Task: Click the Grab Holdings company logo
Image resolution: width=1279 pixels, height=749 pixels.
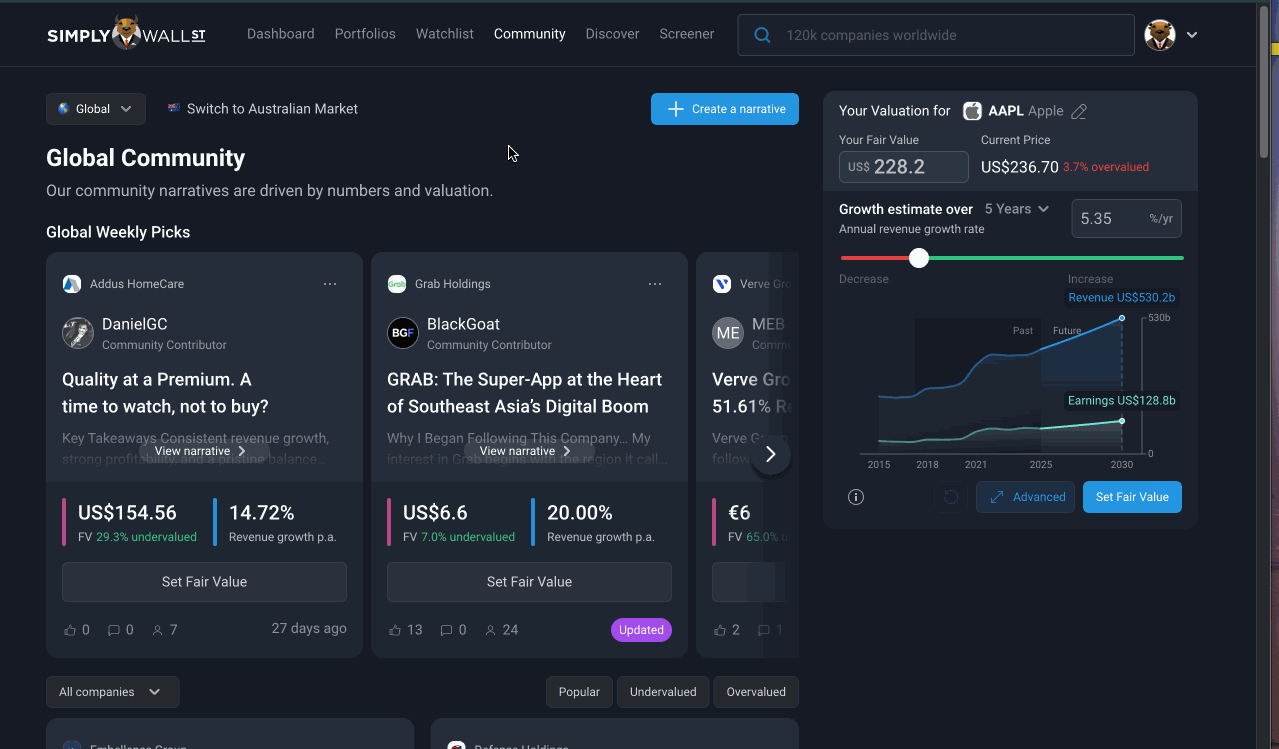Action: click(x=396, y=284)
